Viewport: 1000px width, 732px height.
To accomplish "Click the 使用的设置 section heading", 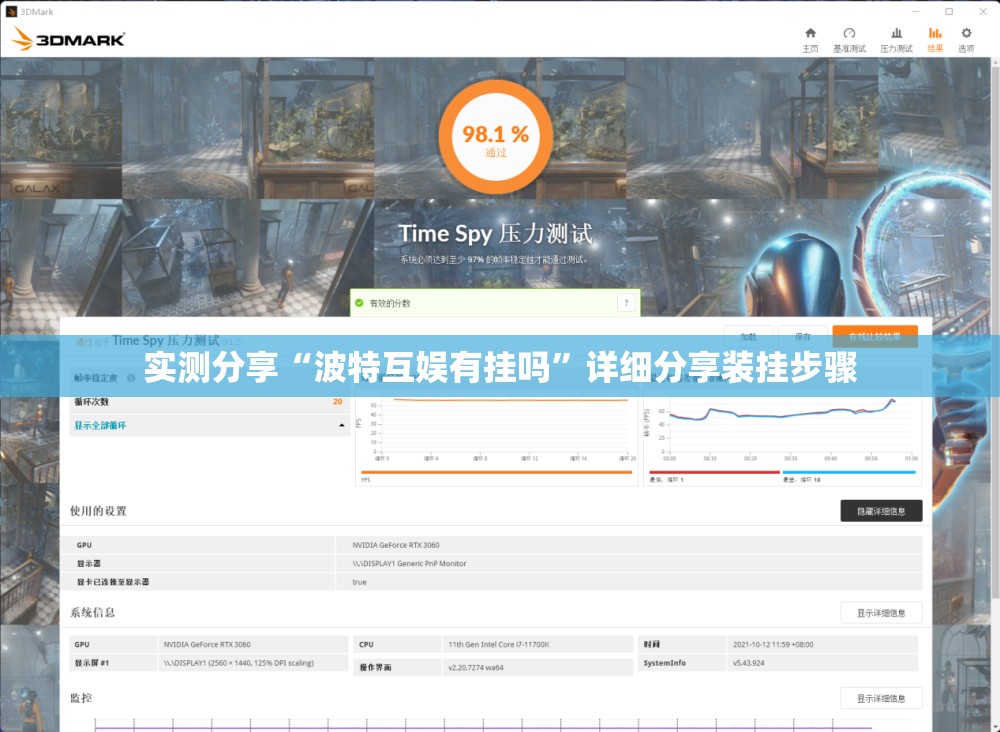I will point(98,511).
